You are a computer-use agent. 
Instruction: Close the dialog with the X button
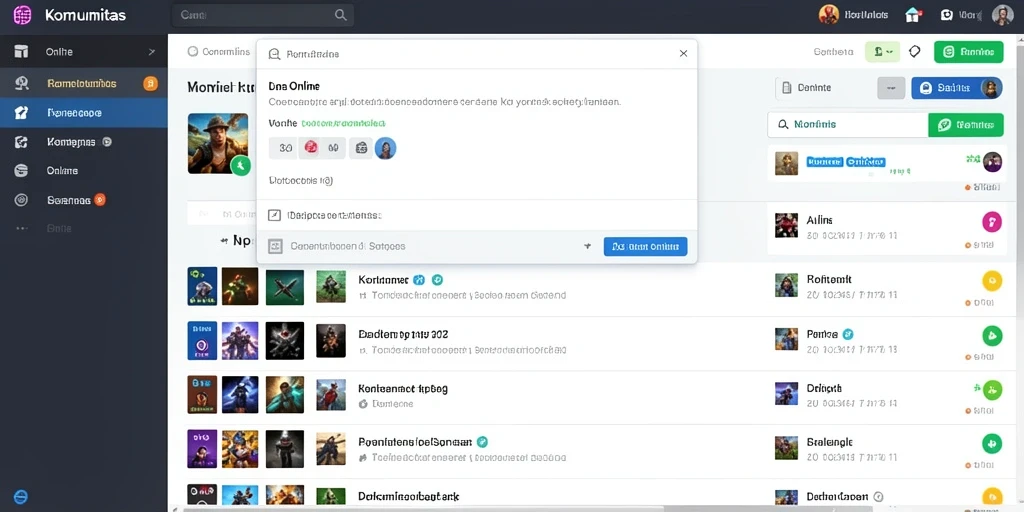tap(683, 54)
